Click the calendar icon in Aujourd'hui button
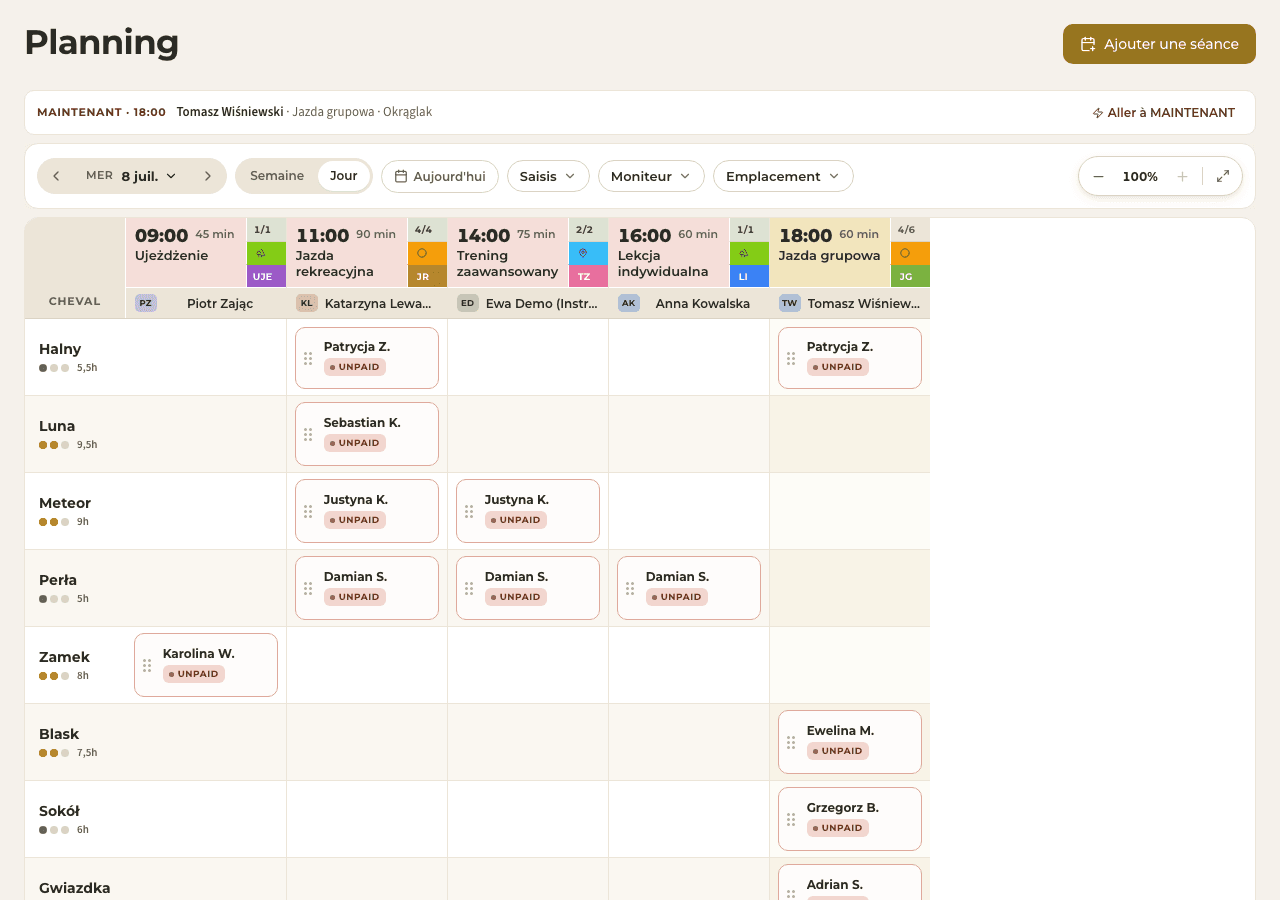 coord(401,176)
